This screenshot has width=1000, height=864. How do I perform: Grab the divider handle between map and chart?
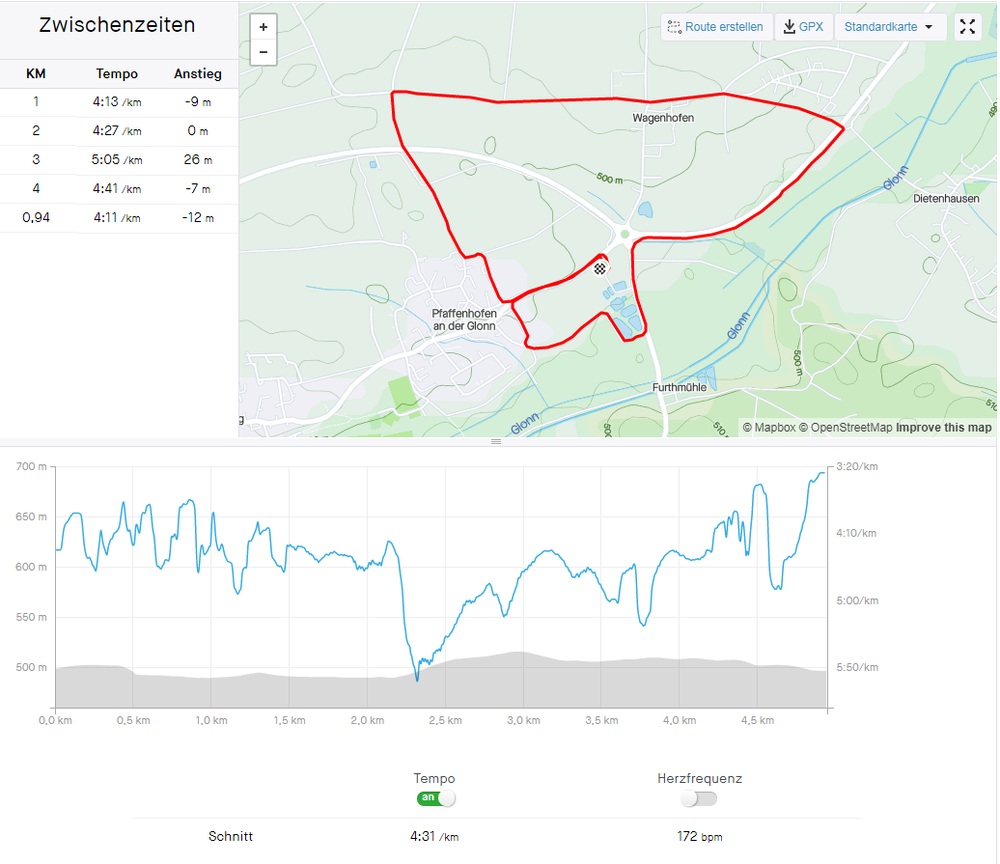click(x=495, y=441)
